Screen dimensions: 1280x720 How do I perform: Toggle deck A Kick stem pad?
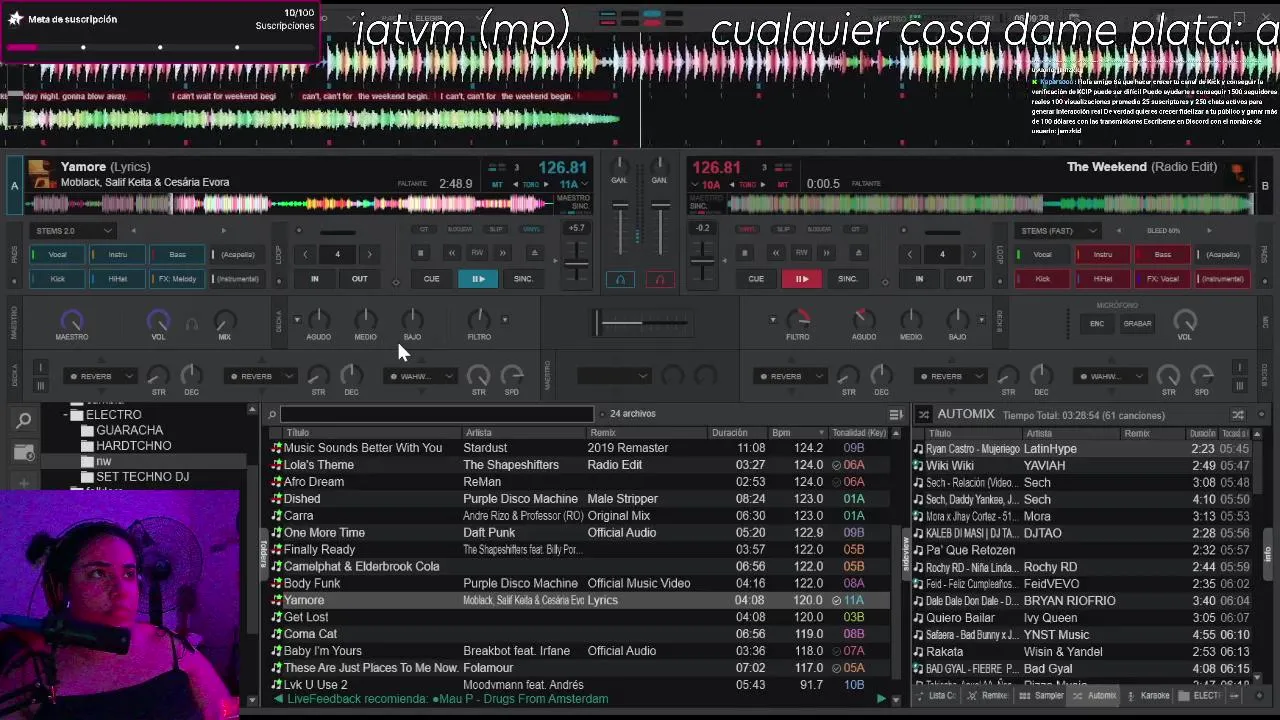pos(57,279)
